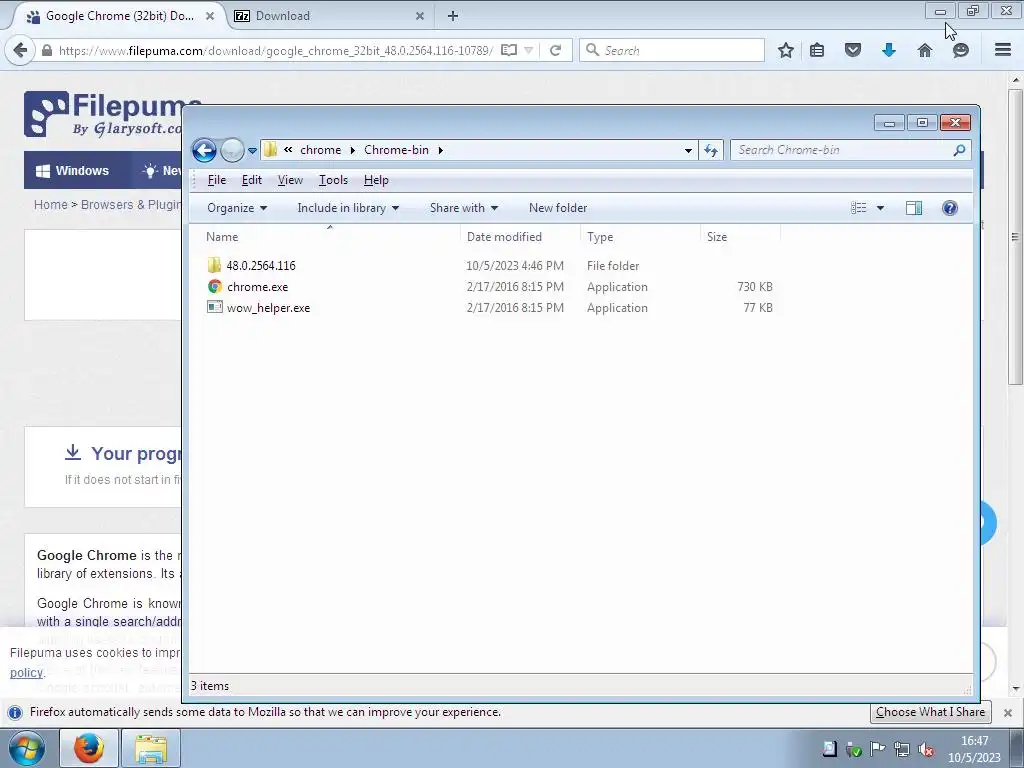
Task: Click the Action Center flag tray icon
Action: (877, 748)
